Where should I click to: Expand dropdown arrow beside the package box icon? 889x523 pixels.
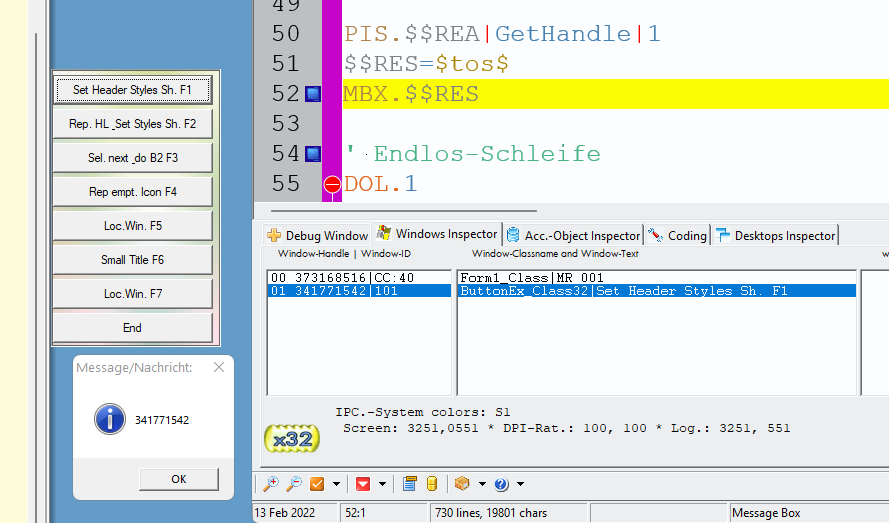[x=481, y=484]
